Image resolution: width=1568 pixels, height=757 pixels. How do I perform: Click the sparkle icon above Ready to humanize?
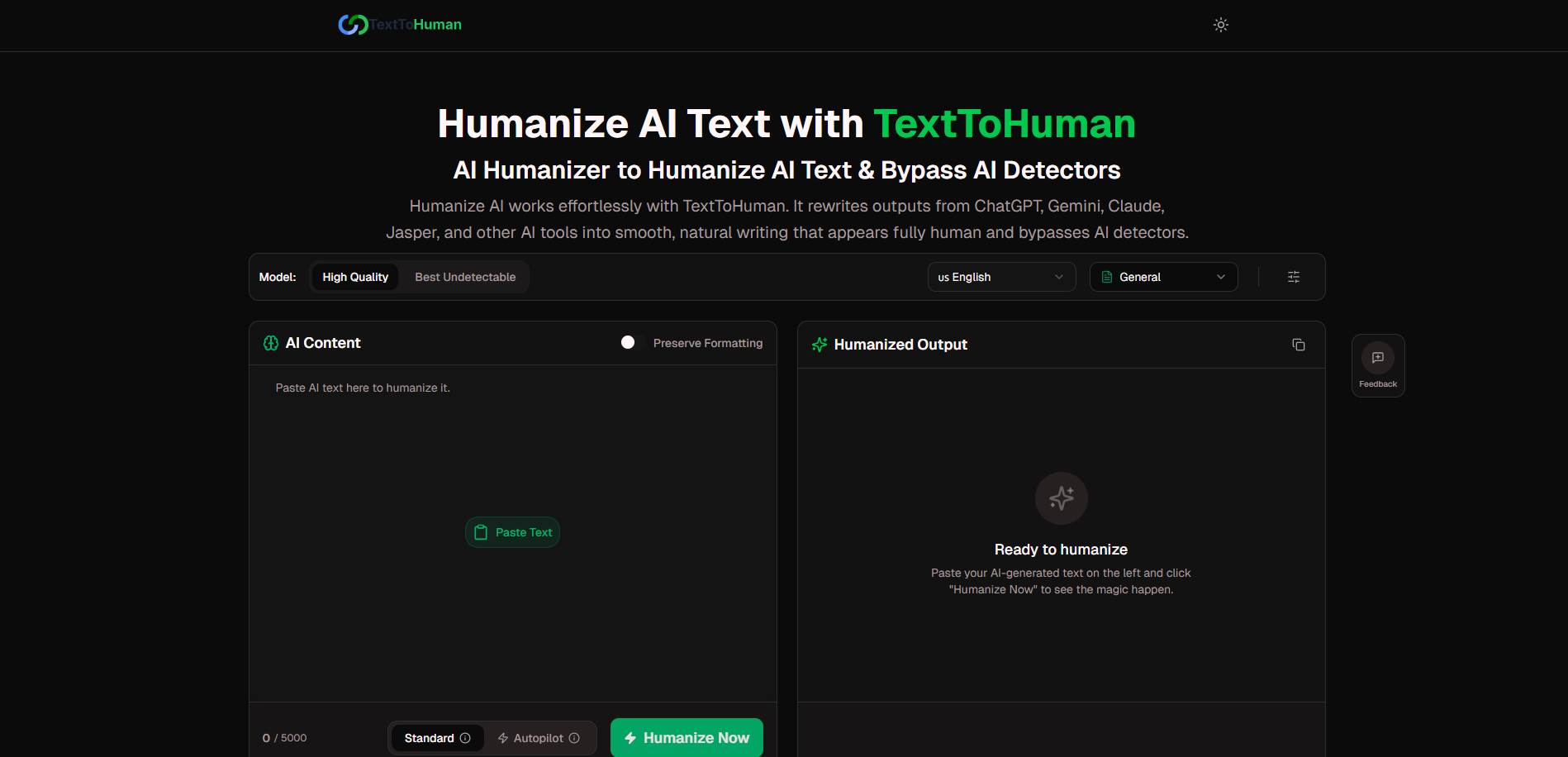[x=1061, y=498]
